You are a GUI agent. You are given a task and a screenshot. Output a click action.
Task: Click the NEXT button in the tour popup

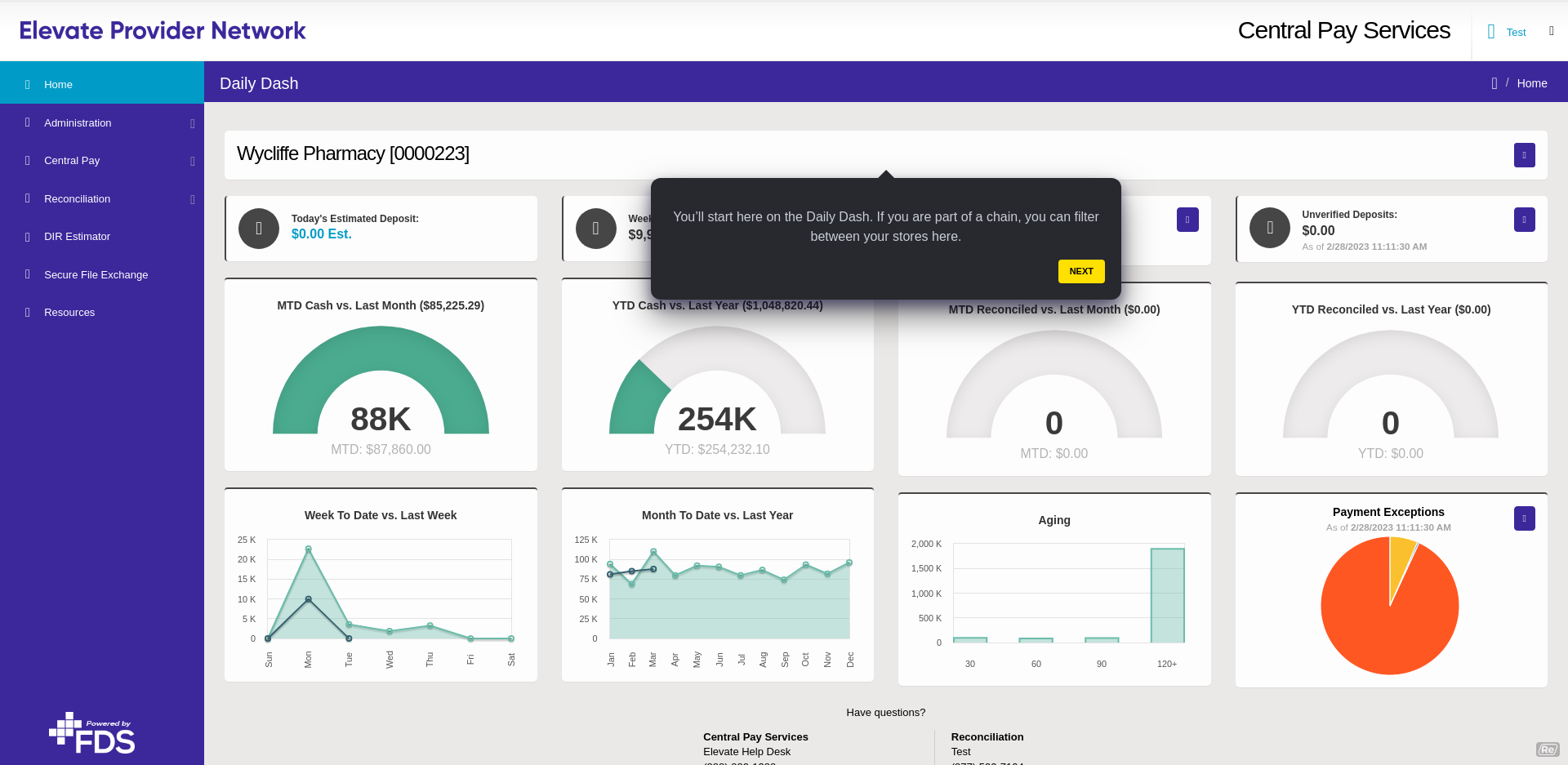tap(1080, 271)
